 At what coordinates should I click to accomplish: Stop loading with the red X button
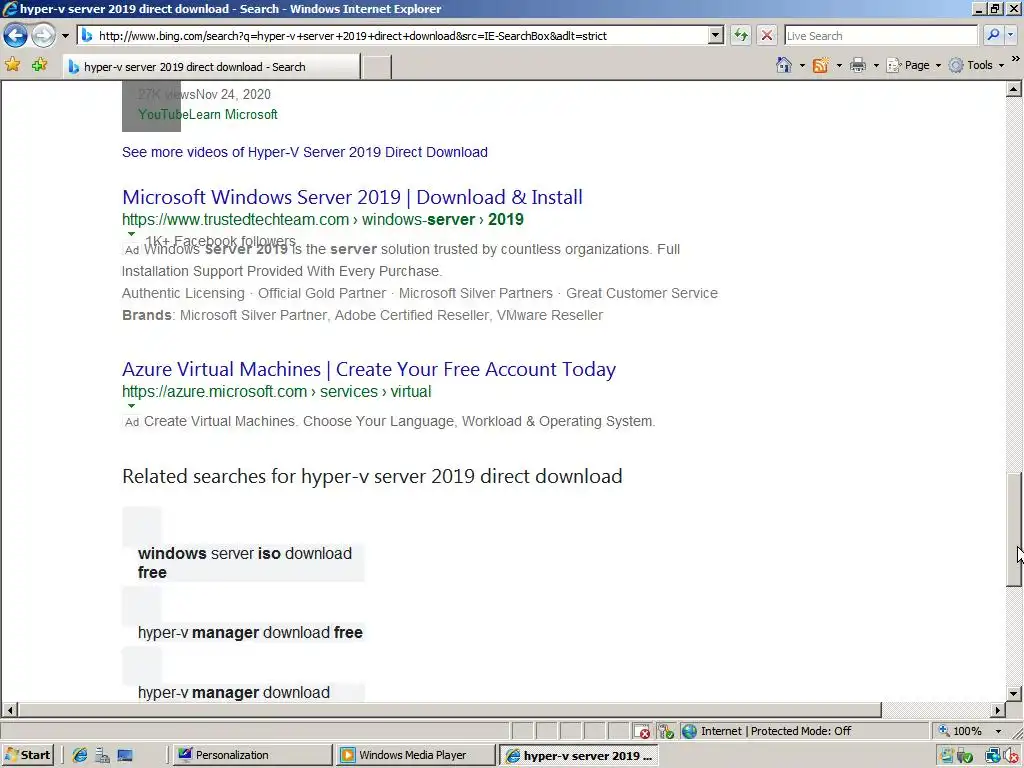tap(767, 35)
